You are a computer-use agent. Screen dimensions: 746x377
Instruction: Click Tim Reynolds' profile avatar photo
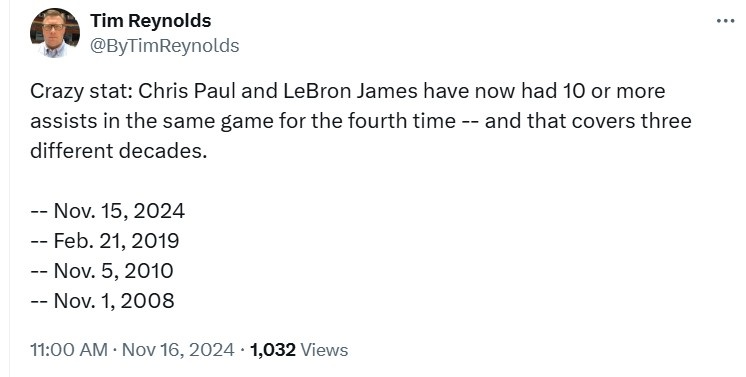pyautogui.click(x=55, y=33)
